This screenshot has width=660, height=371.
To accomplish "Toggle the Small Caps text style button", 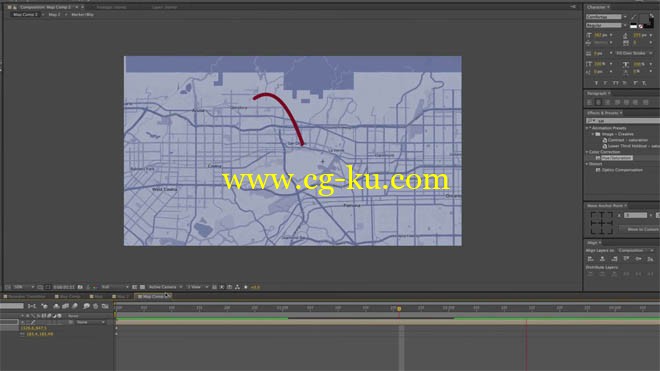I will [x=625, y=83].
